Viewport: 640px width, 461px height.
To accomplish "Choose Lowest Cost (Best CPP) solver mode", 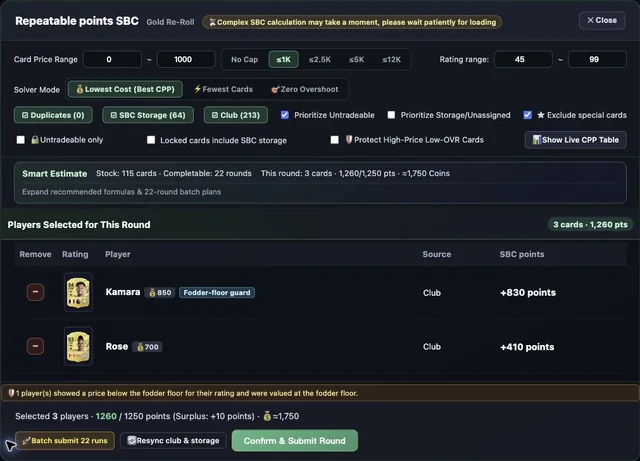I will click(x=125, y=89).
